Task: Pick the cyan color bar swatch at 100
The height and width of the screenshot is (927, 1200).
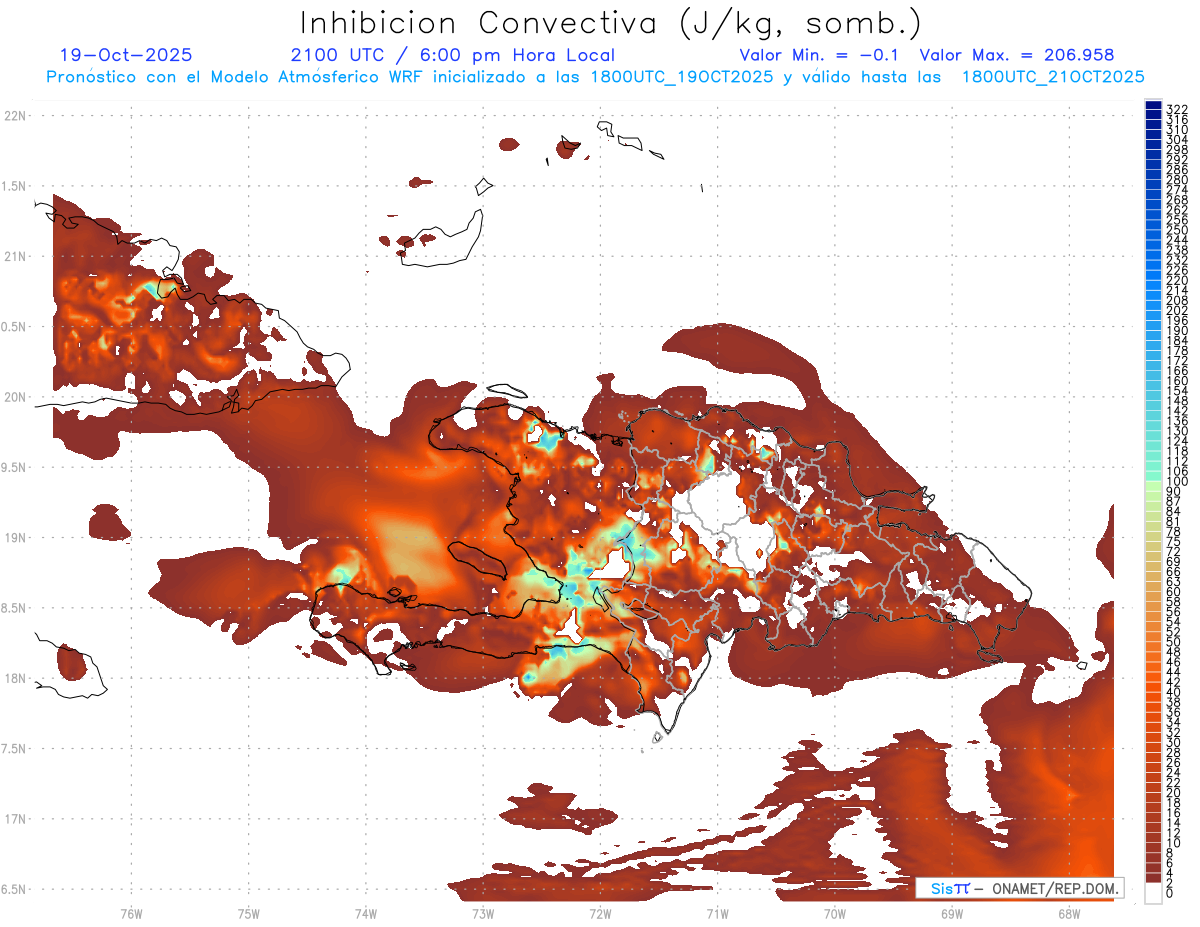Action: (x=1153, y=482)
